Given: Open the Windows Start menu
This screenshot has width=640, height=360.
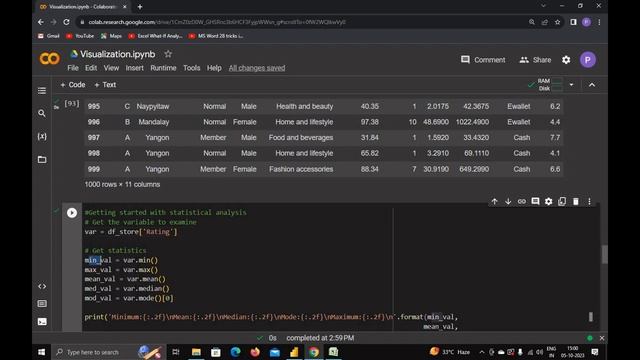Looking at the screenshot, I should coord(41,352).
